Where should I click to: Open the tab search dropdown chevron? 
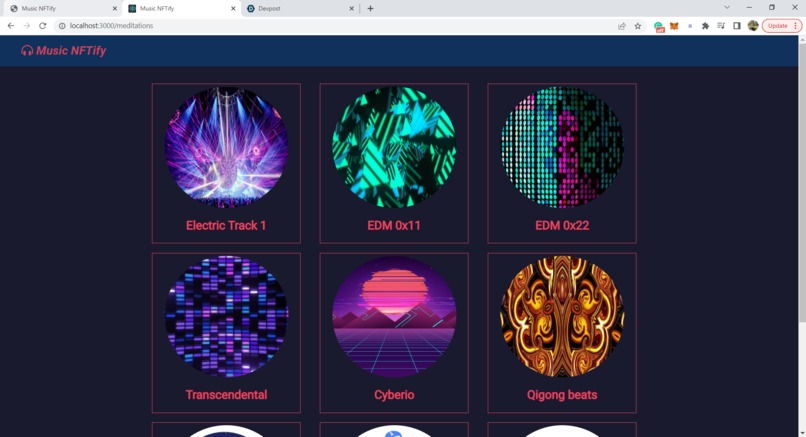coord(727,7)
